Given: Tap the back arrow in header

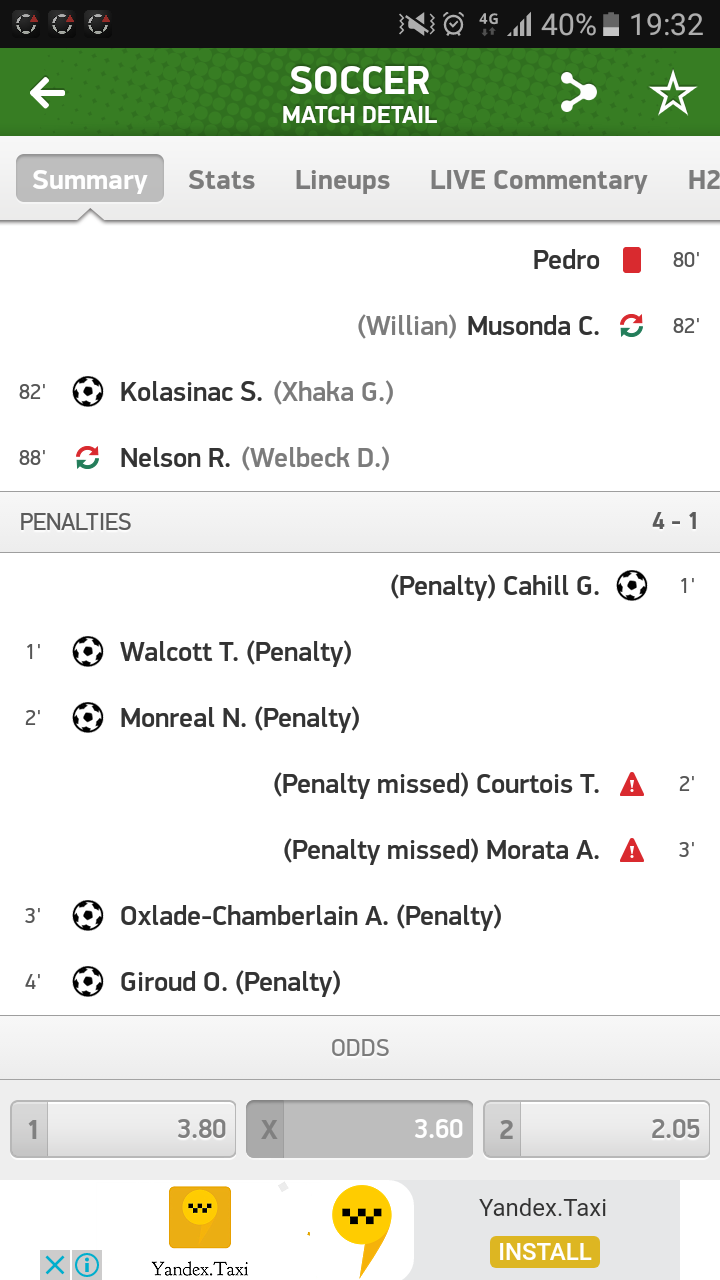Looking at the screenshot, I should tap(47, 93).
